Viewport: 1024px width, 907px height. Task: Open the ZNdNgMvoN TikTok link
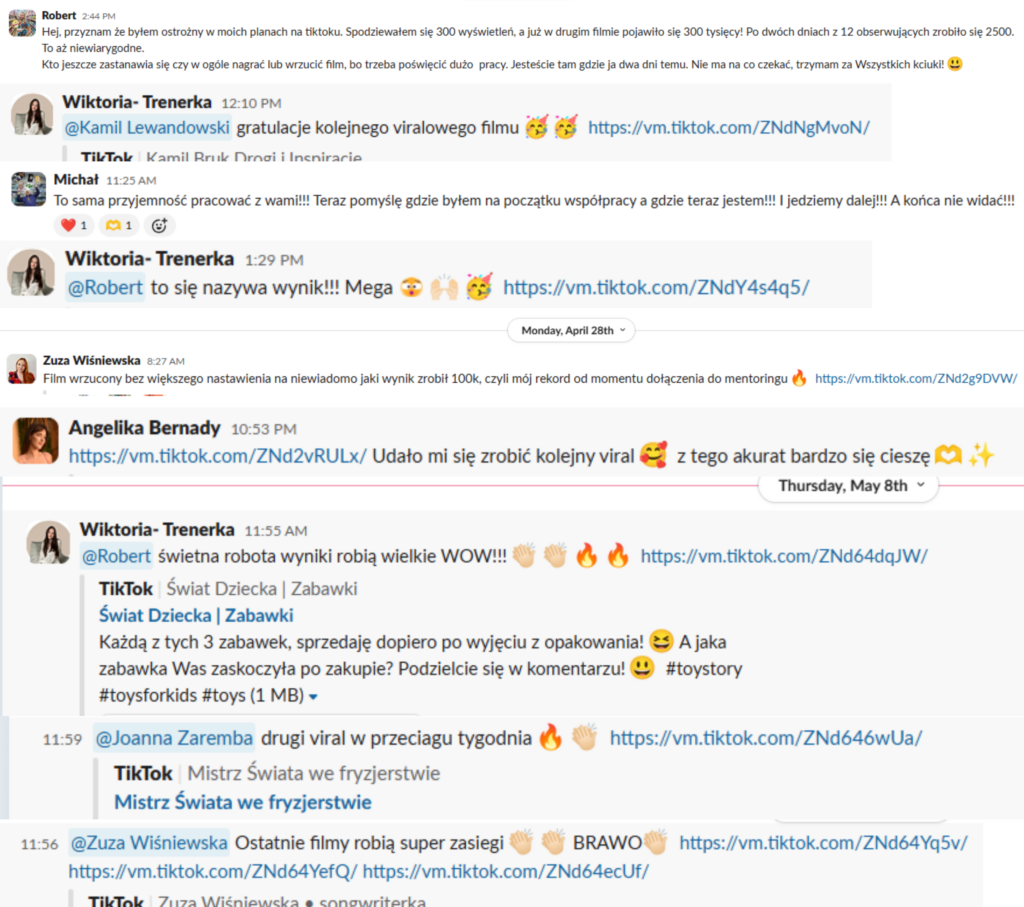pos(729,127)
